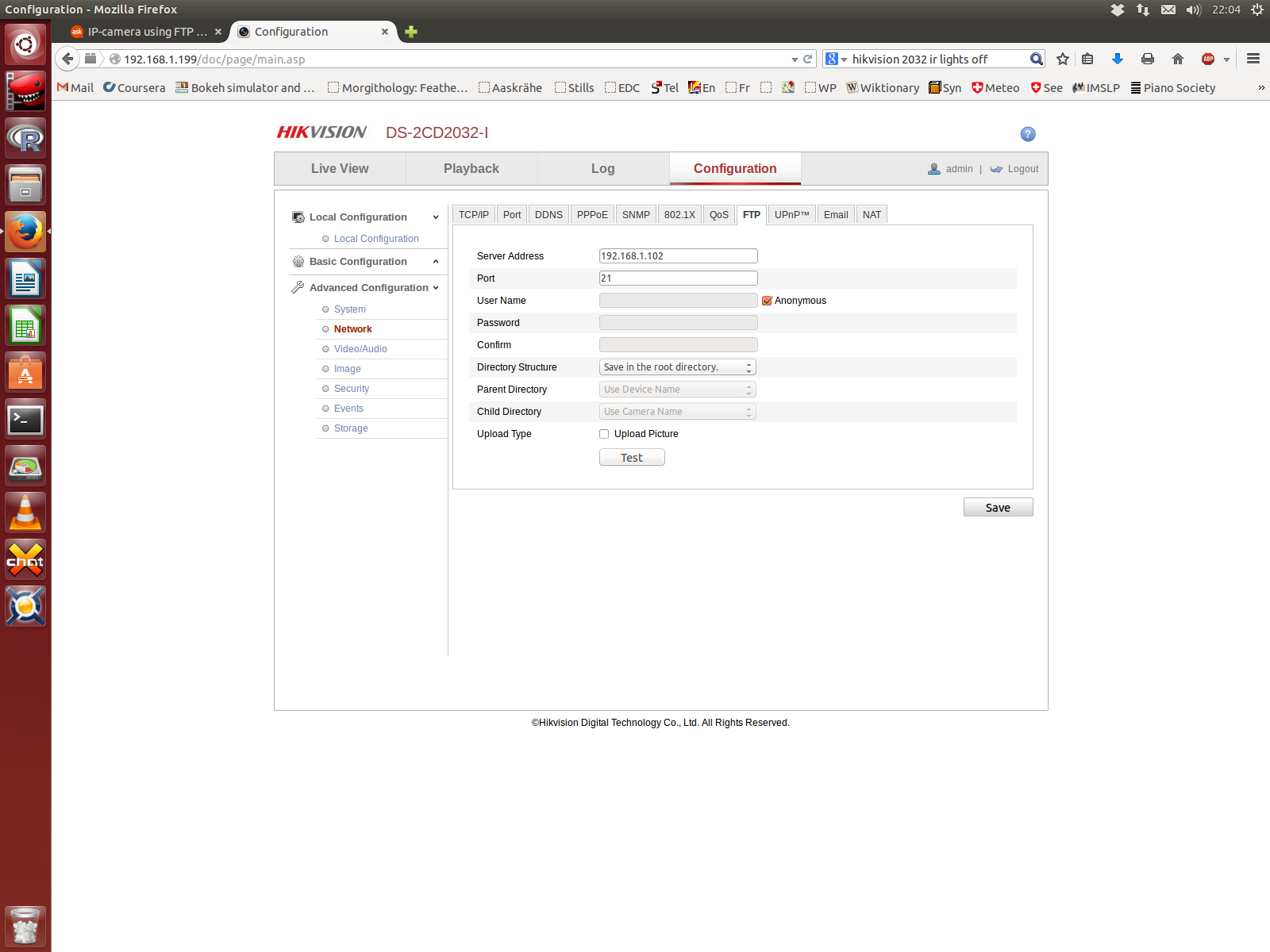The image size is (1270, 952).
Task: Bookmark page with the star icon
Action: 1063,59
